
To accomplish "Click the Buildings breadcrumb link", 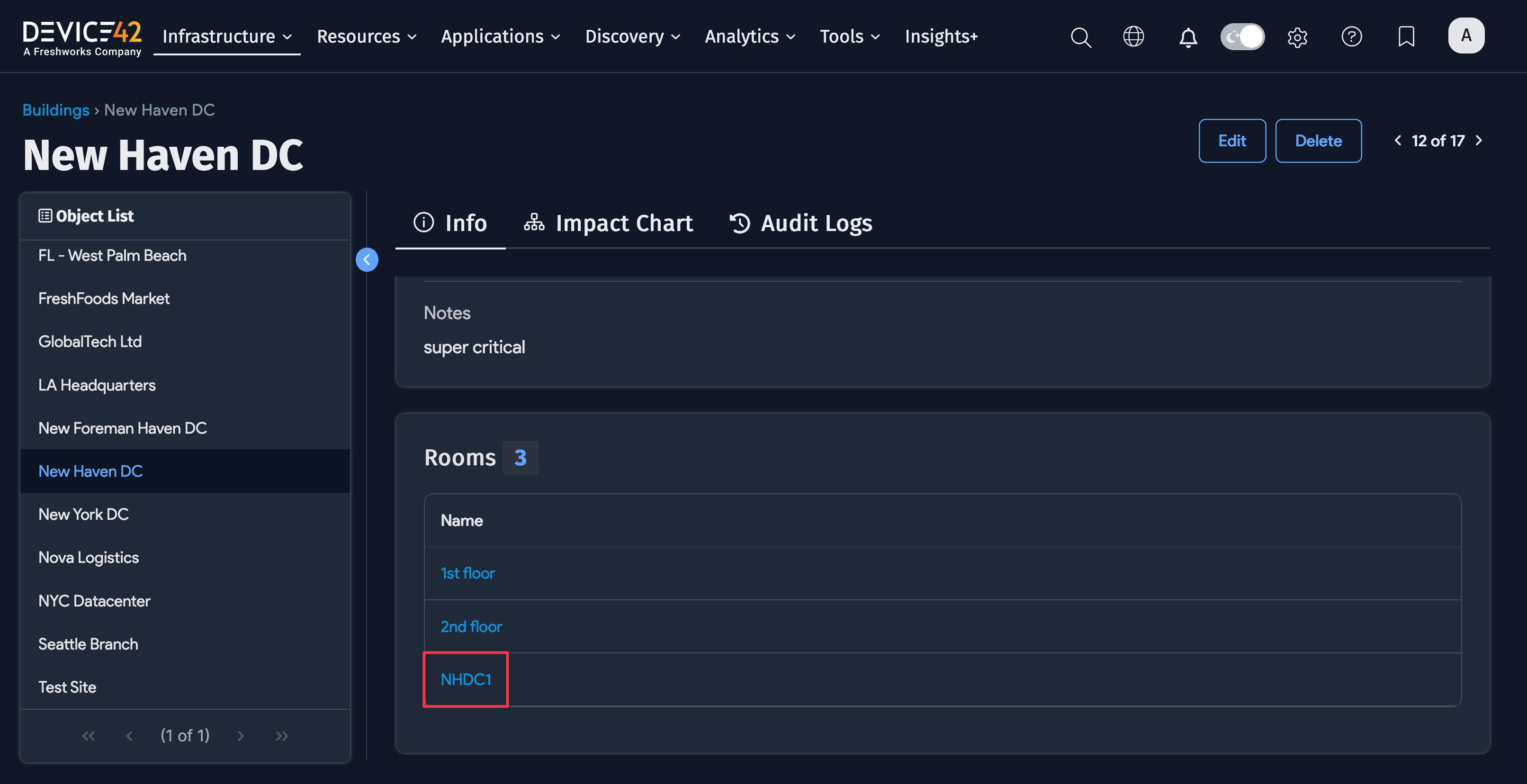I will click(x=56, y=110).
